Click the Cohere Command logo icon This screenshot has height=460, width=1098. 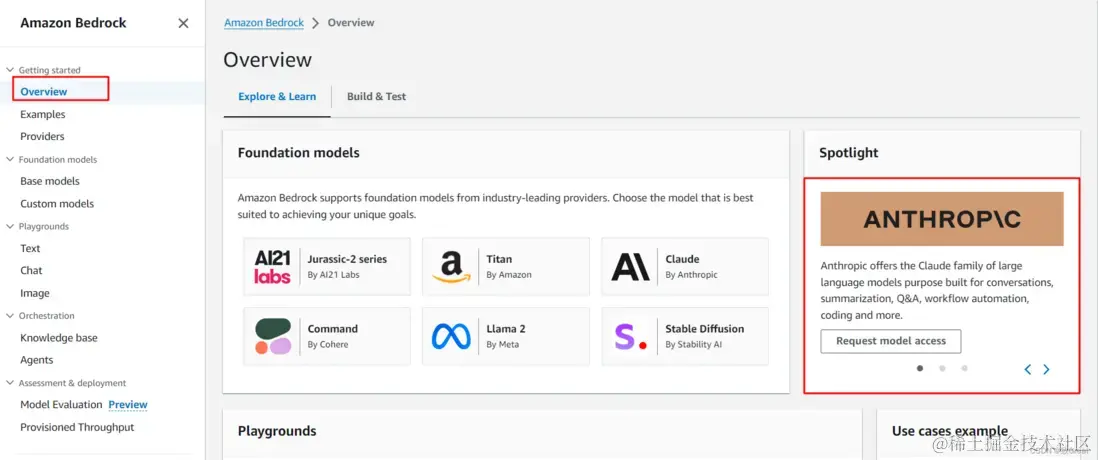click(272, 336)
